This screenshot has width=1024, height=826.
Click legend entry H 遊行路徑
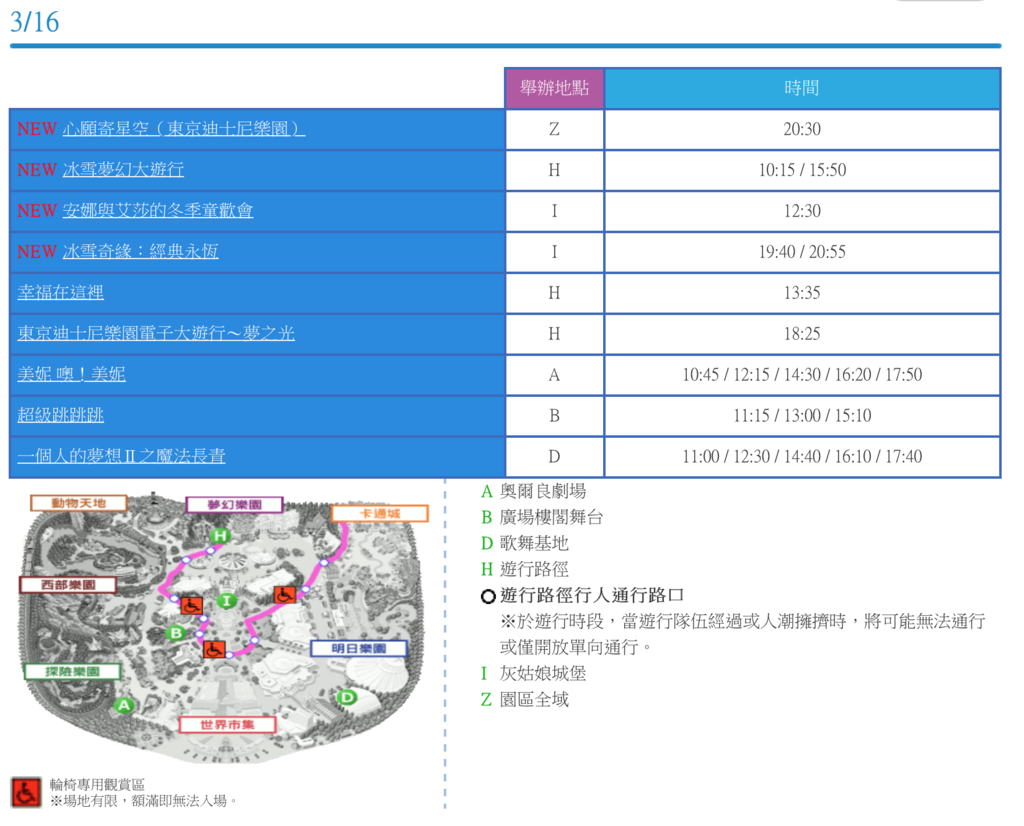click(525, 569)
